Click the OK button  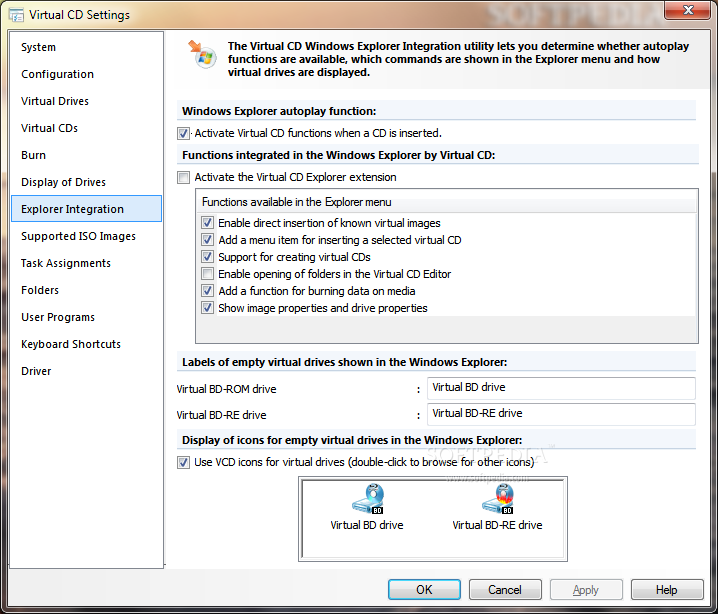[x=424, y=590]
